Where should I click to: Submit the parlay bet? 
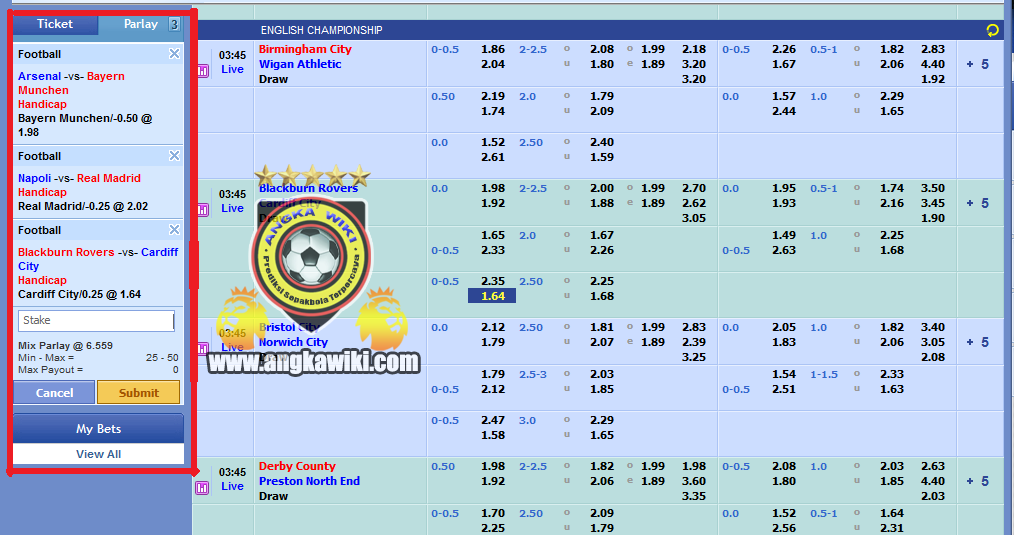138,393
